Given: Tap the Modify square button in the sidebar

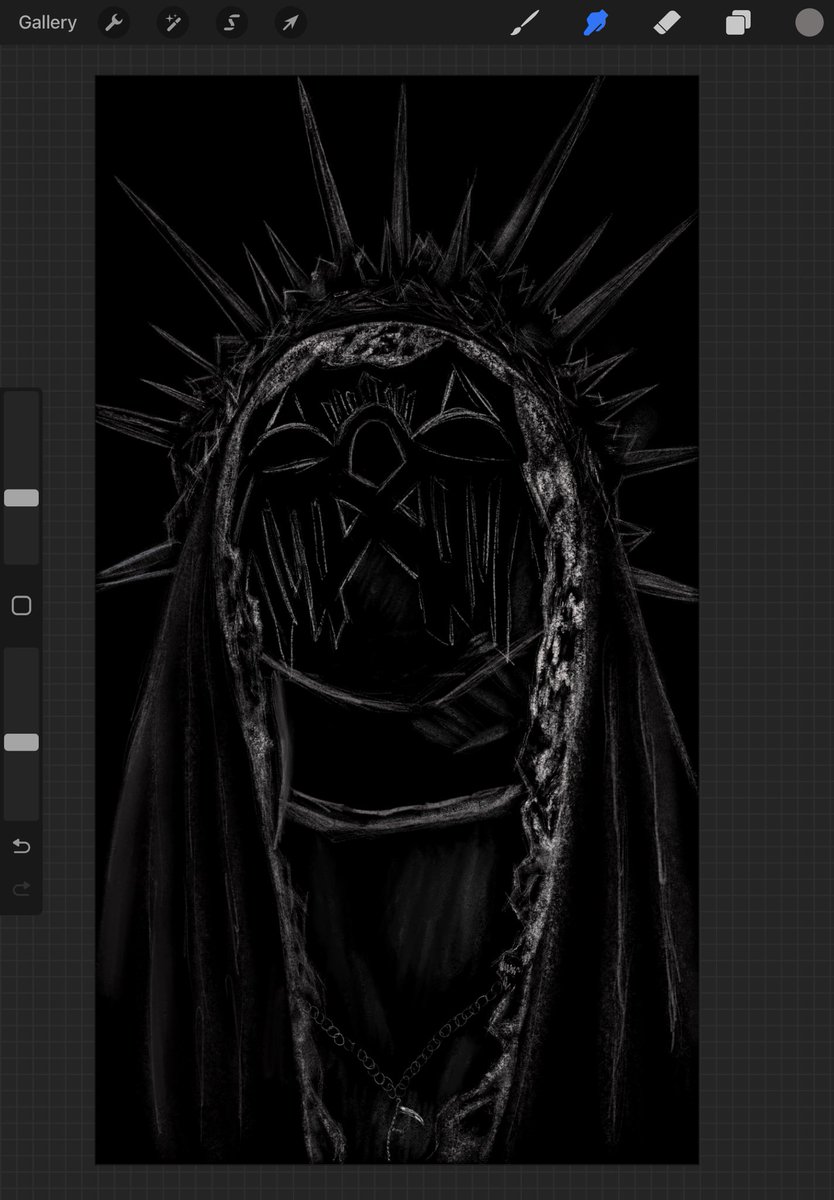Looking at the screenshot, I should [21, 606].
